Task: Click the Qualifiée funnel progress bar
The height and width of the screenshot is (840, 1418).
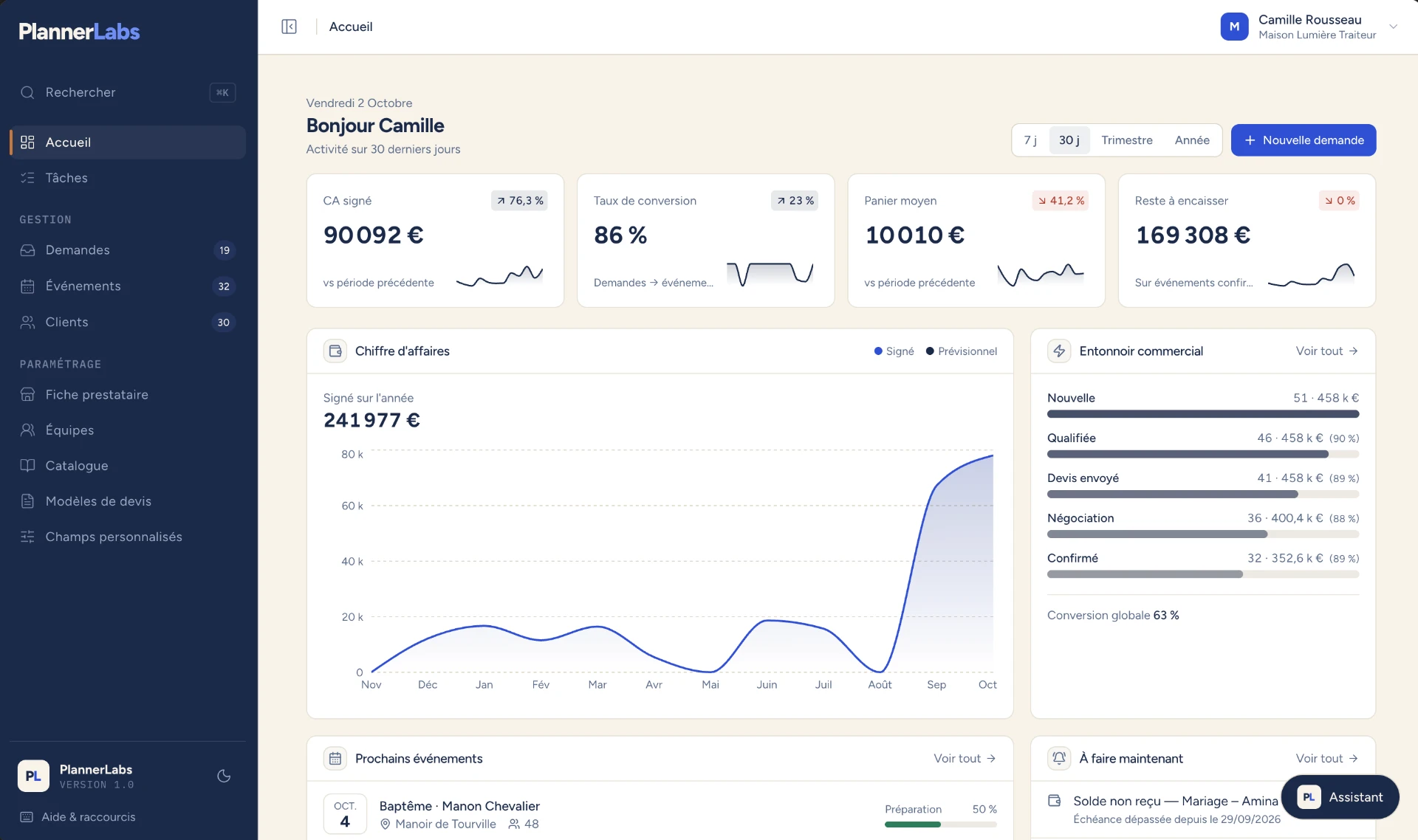Action: point(1203,454)
